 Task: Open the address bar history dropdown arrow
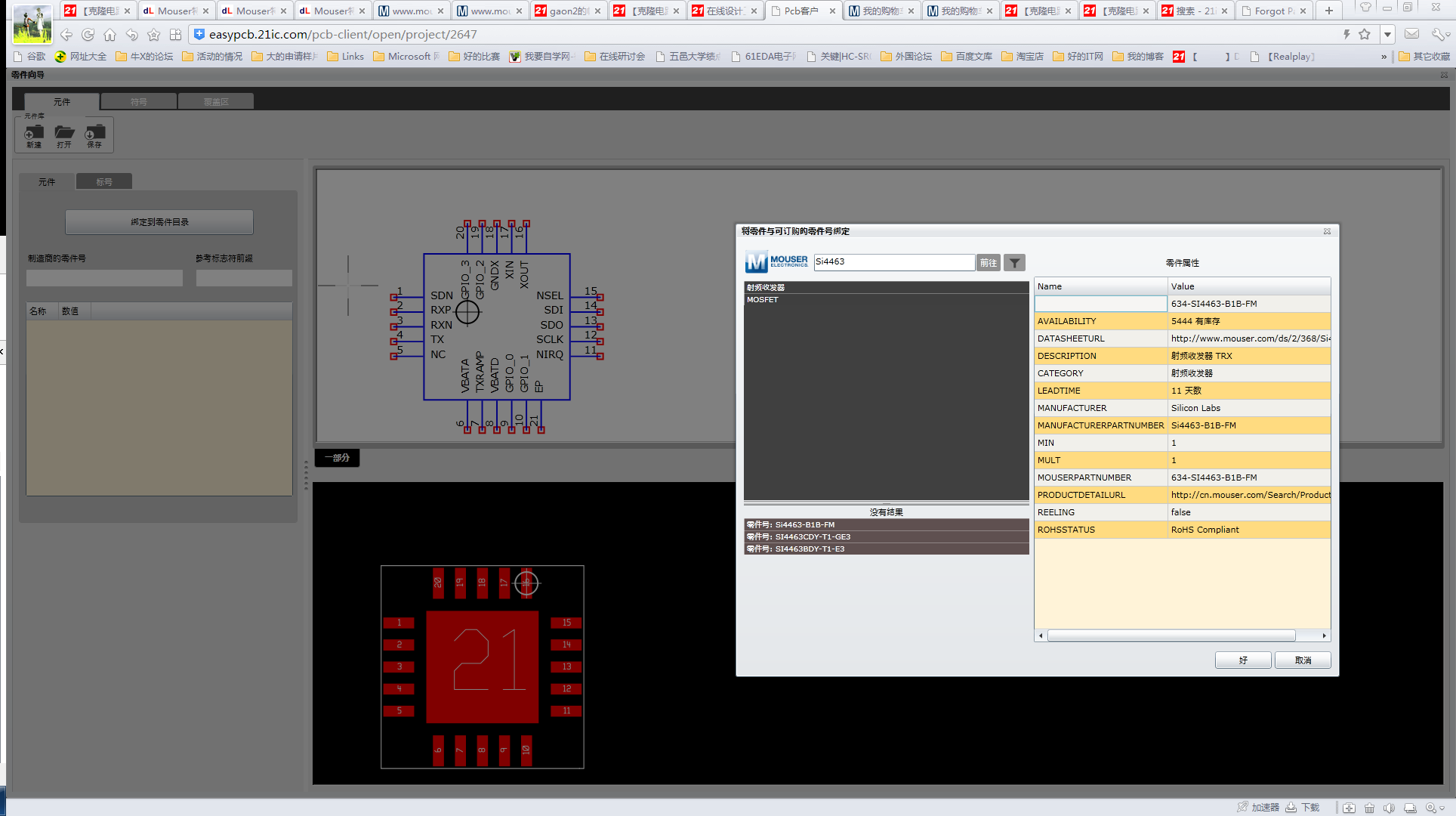point(1387,34)
